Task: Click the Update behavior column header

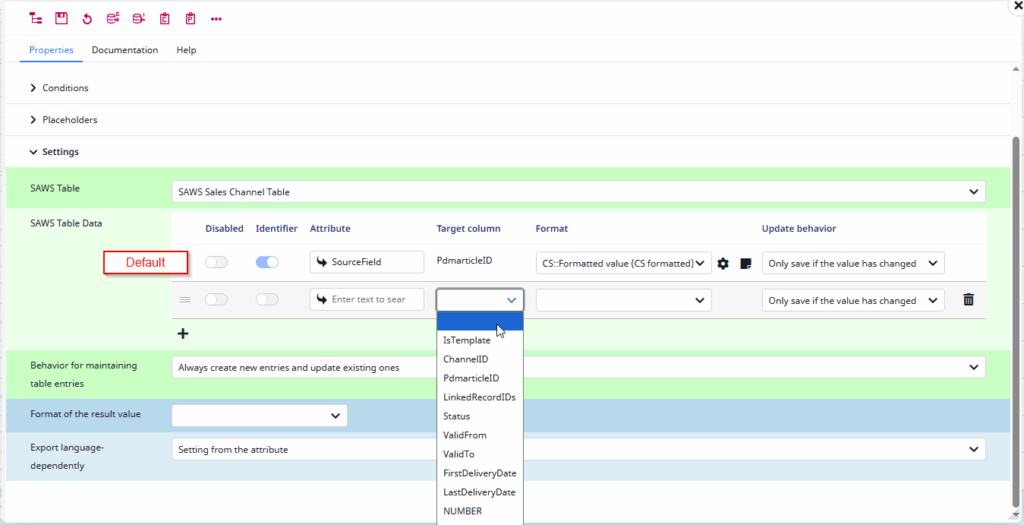Action: [x=799, y=229]
